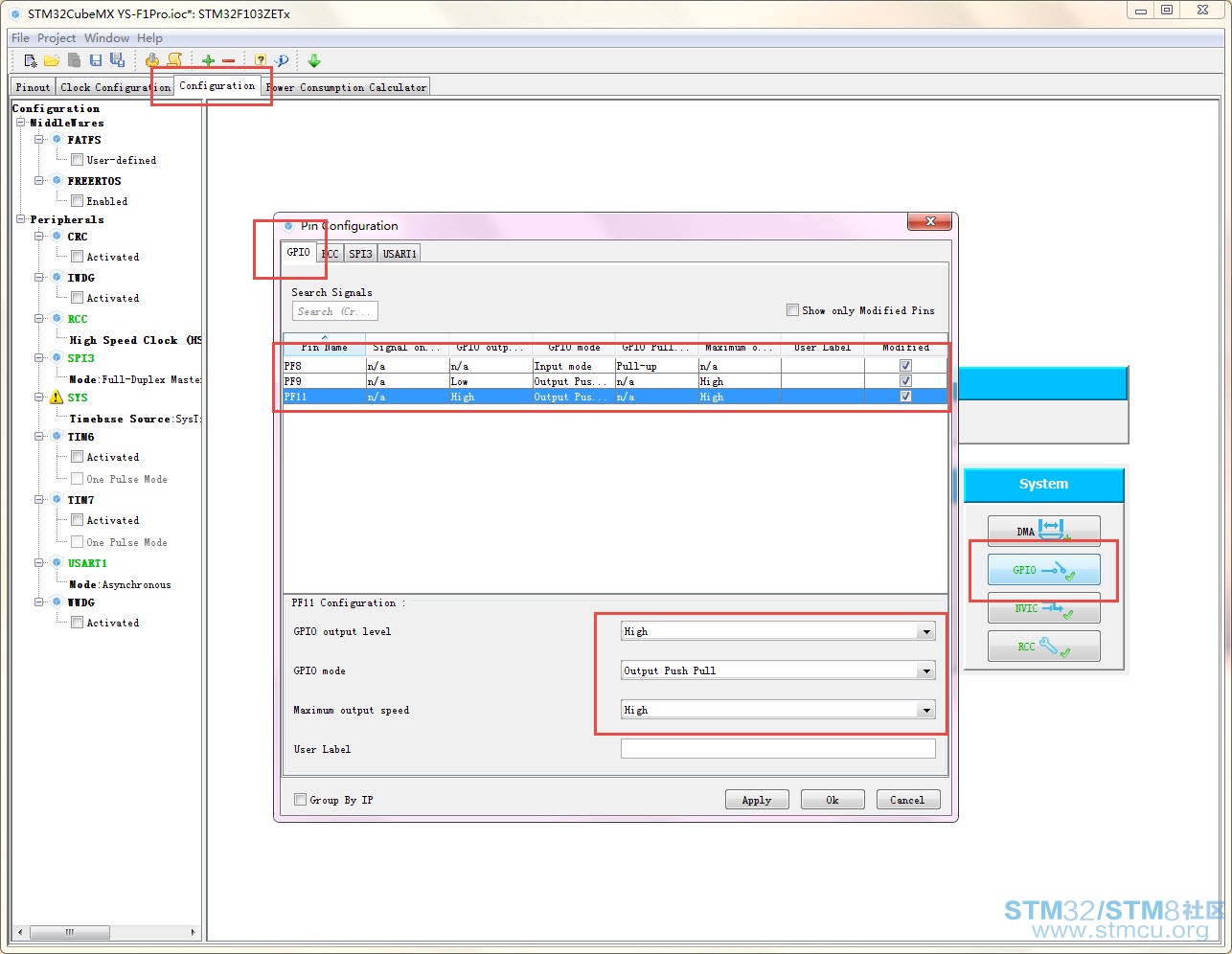Click the GPIO system button

[1044, 570]
